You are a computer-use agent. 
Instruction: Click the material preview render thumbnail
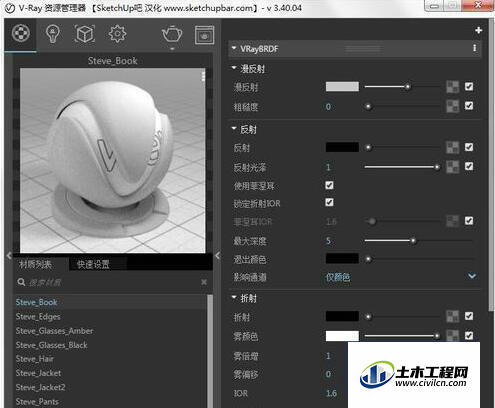tap(113, 161)
